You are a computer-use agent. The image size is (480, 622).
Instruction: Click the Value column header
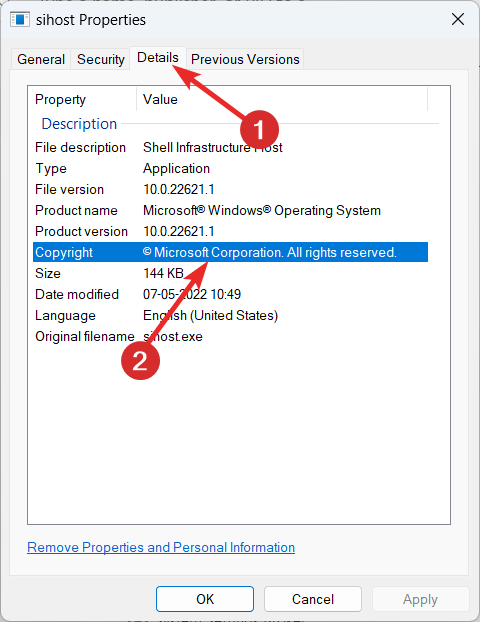click(x=160, y=99)
